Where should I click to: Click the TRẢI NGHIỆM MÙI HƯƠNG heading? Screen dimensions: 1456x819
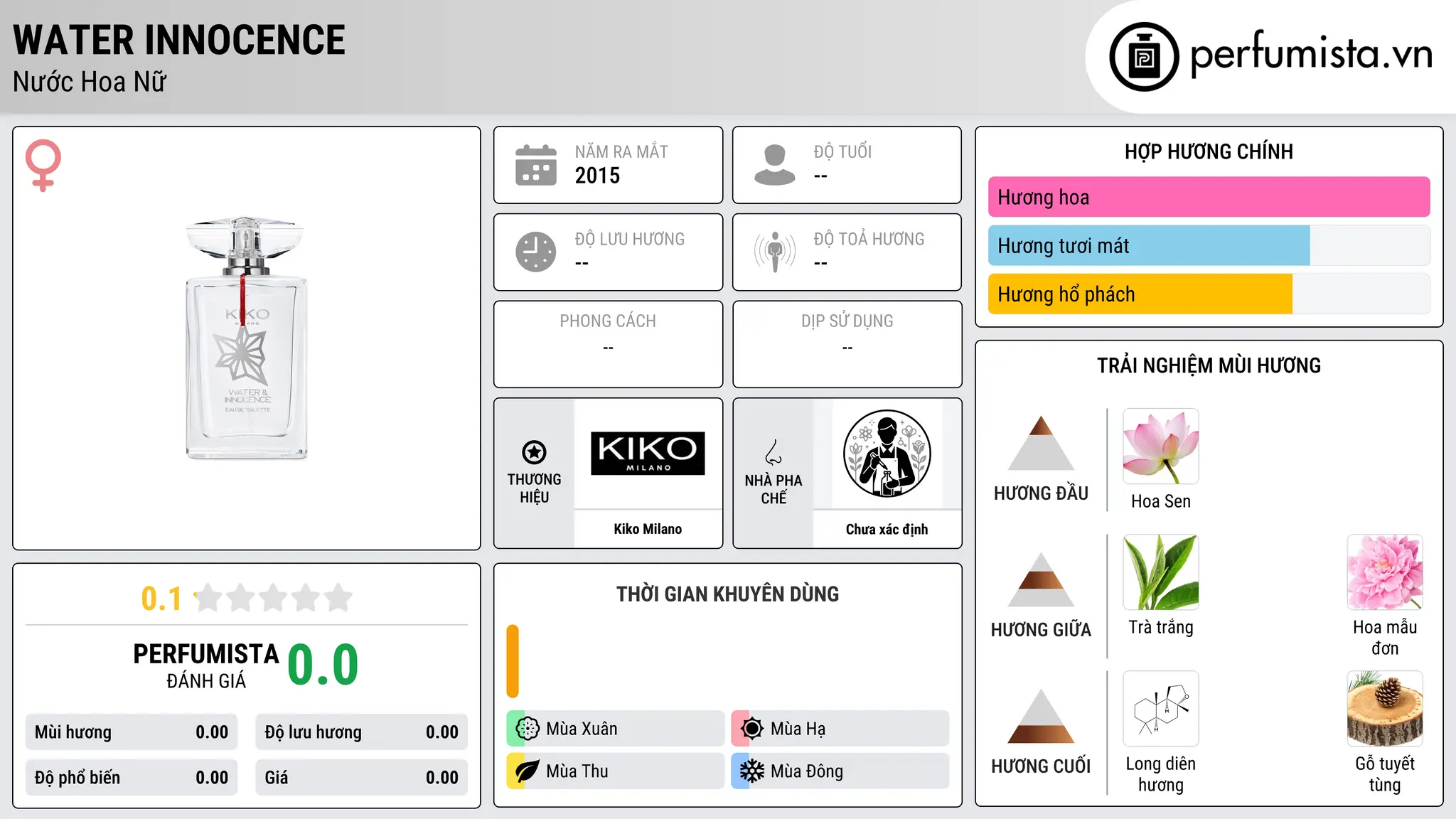(x=1209, y=365)
